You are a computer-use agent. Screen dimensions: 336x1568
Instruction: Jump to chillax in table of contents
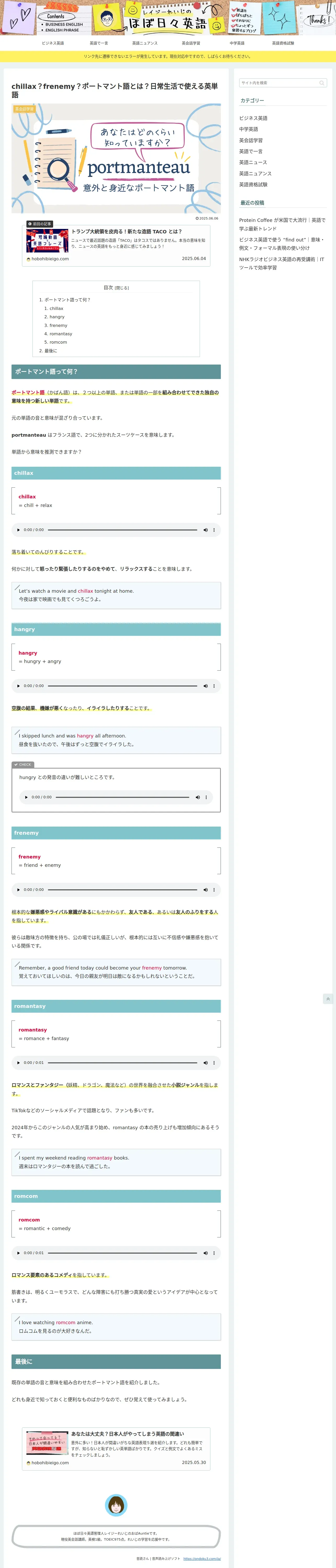pos(56,309)
